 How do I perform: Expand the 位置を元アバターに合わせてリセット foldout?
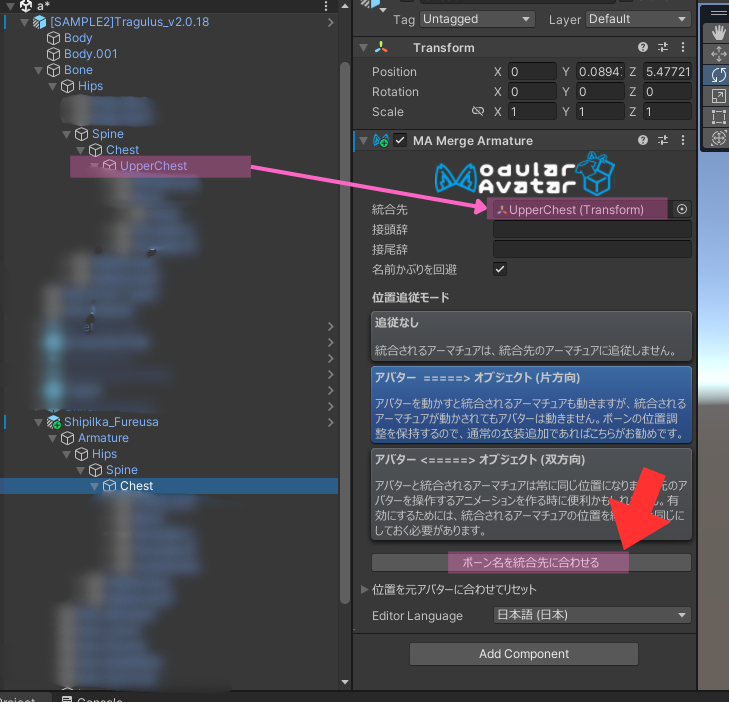coord(364,589)
